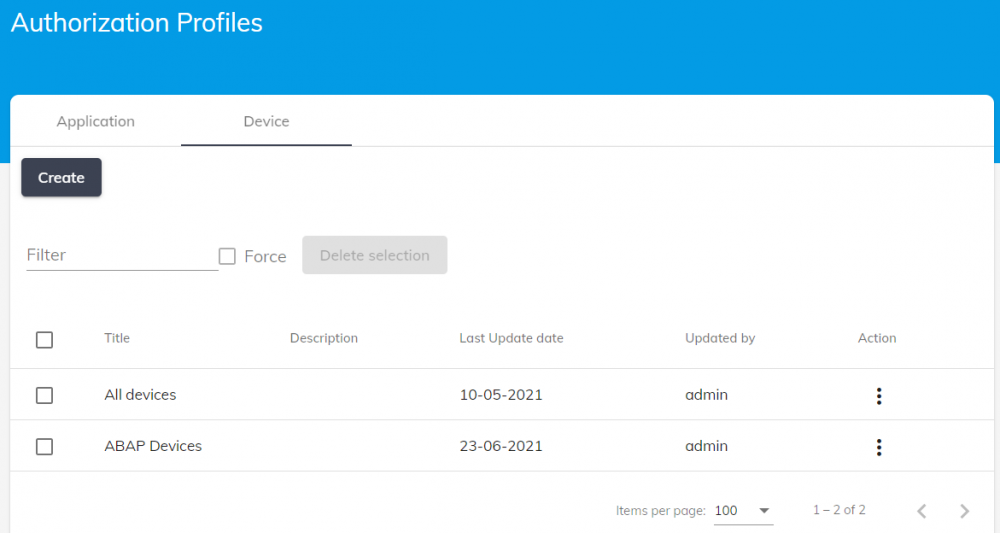The height and width of the screenshot is (533, 1000).
Task: Check the All devices row checkbox
Action: tap(44, 395)
